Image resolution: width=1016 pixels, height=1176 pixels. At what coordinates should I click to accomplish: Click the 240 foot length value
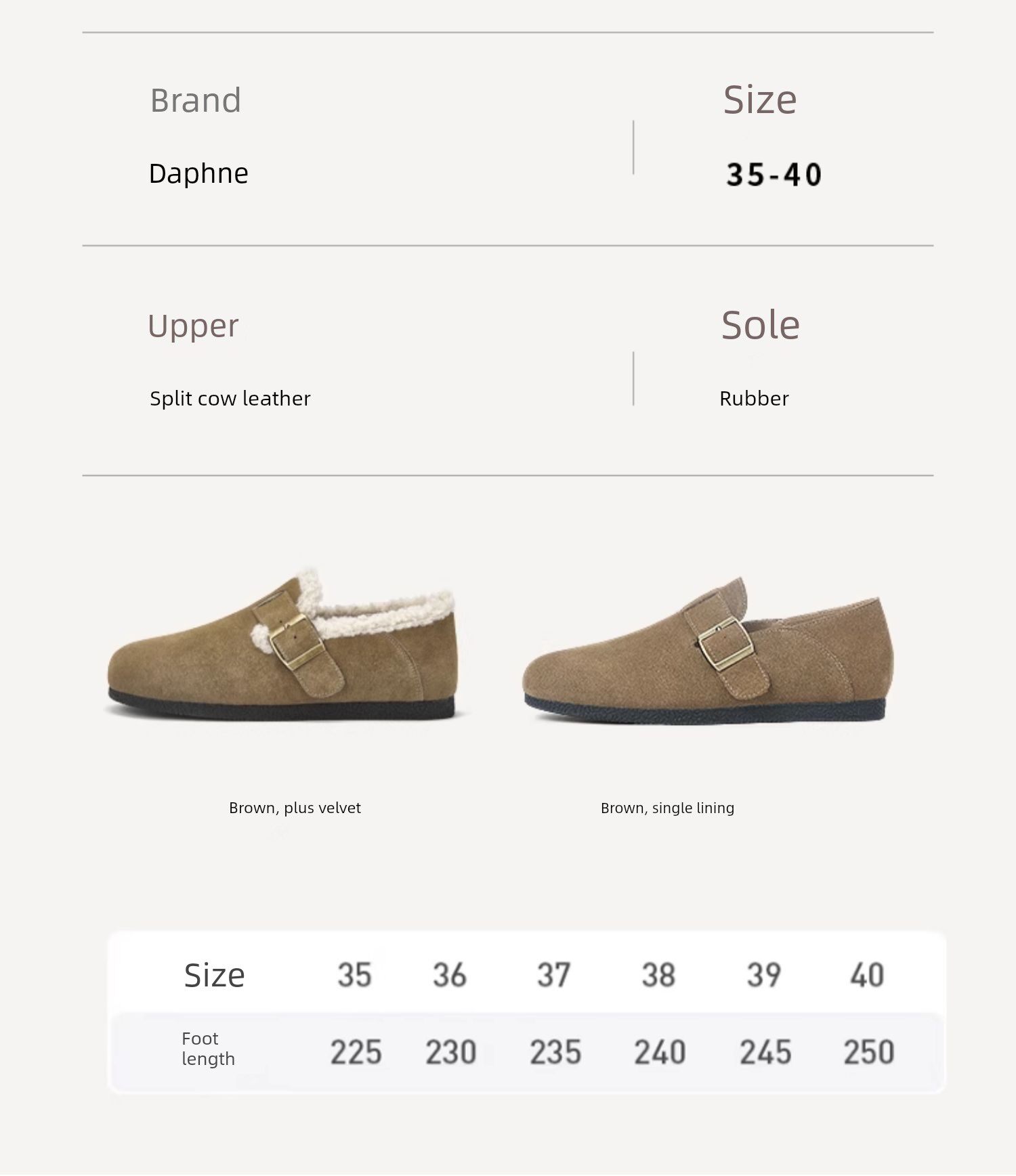click(x=660, y=1053)
